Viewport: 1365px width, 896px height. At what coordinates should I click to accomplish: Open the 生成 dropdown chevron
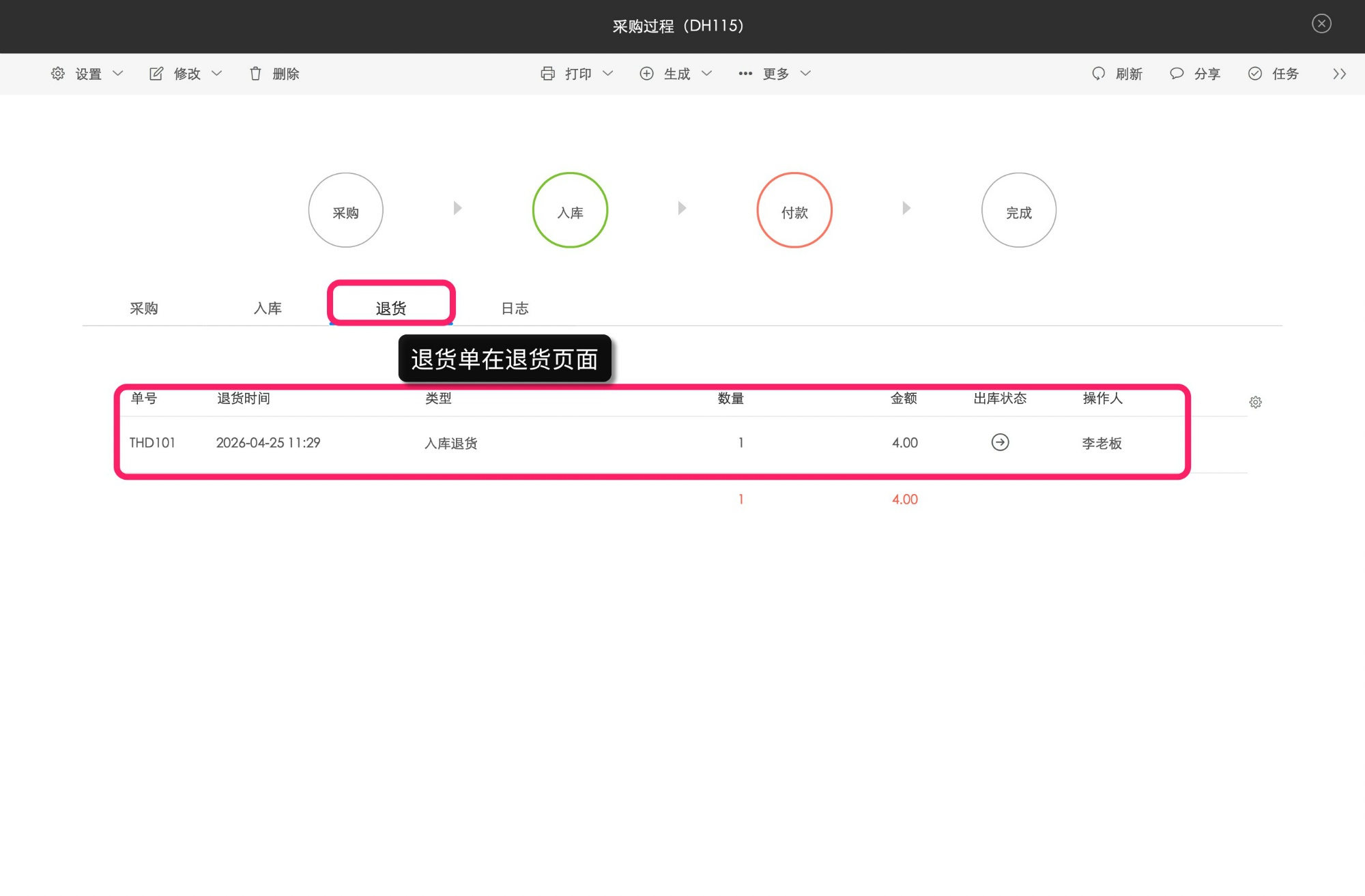[707, 74]
